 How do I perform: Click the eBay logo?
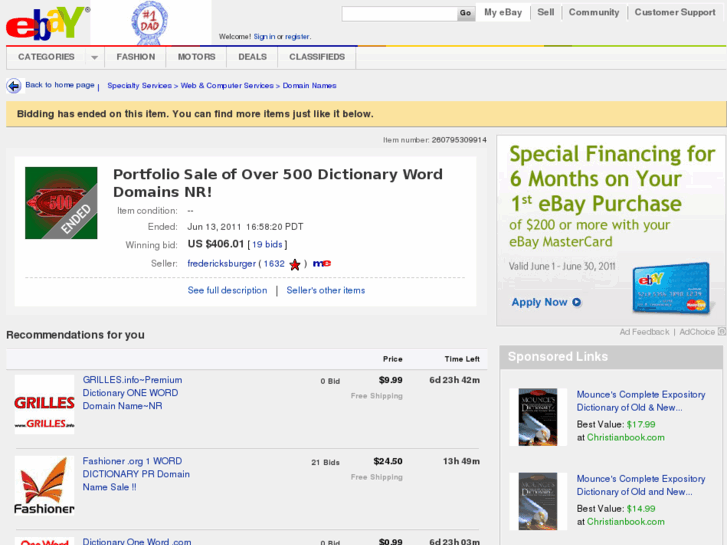click(x=47, y=22)
